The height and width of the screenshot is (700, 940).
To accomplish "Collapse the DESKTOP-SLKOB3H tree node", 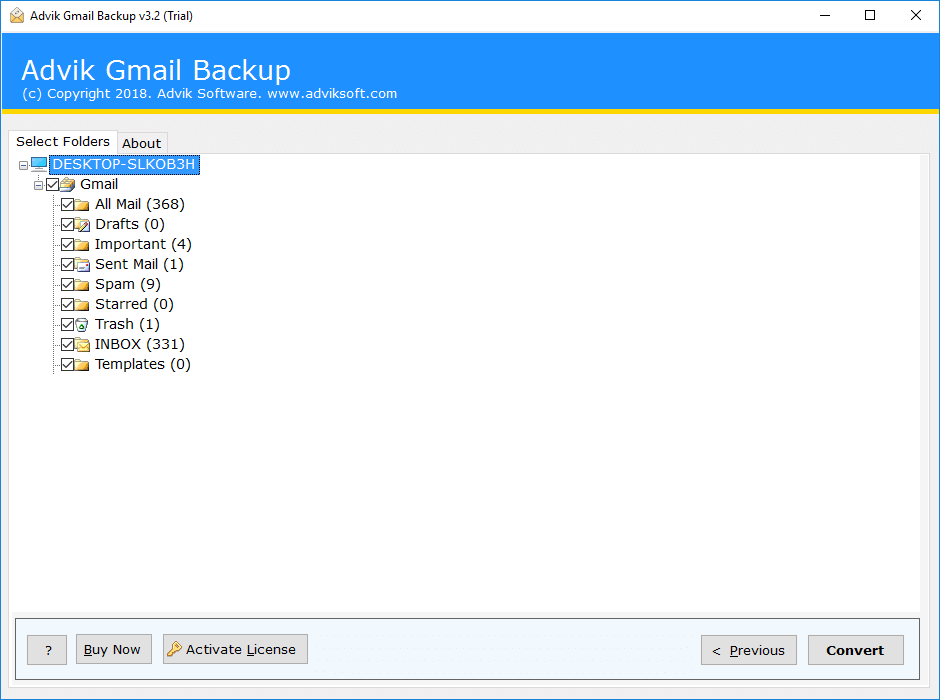I will (23, 164).
